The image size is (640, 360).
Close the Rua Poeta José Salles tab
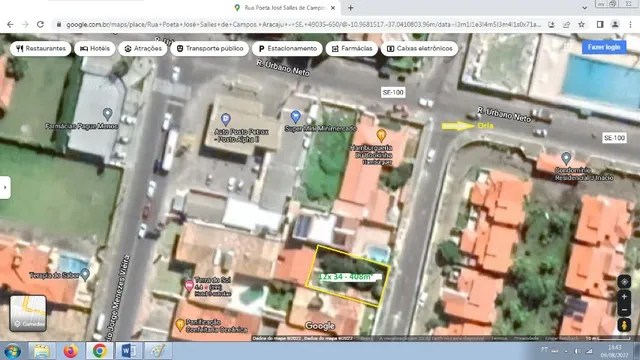click(333, 8)
